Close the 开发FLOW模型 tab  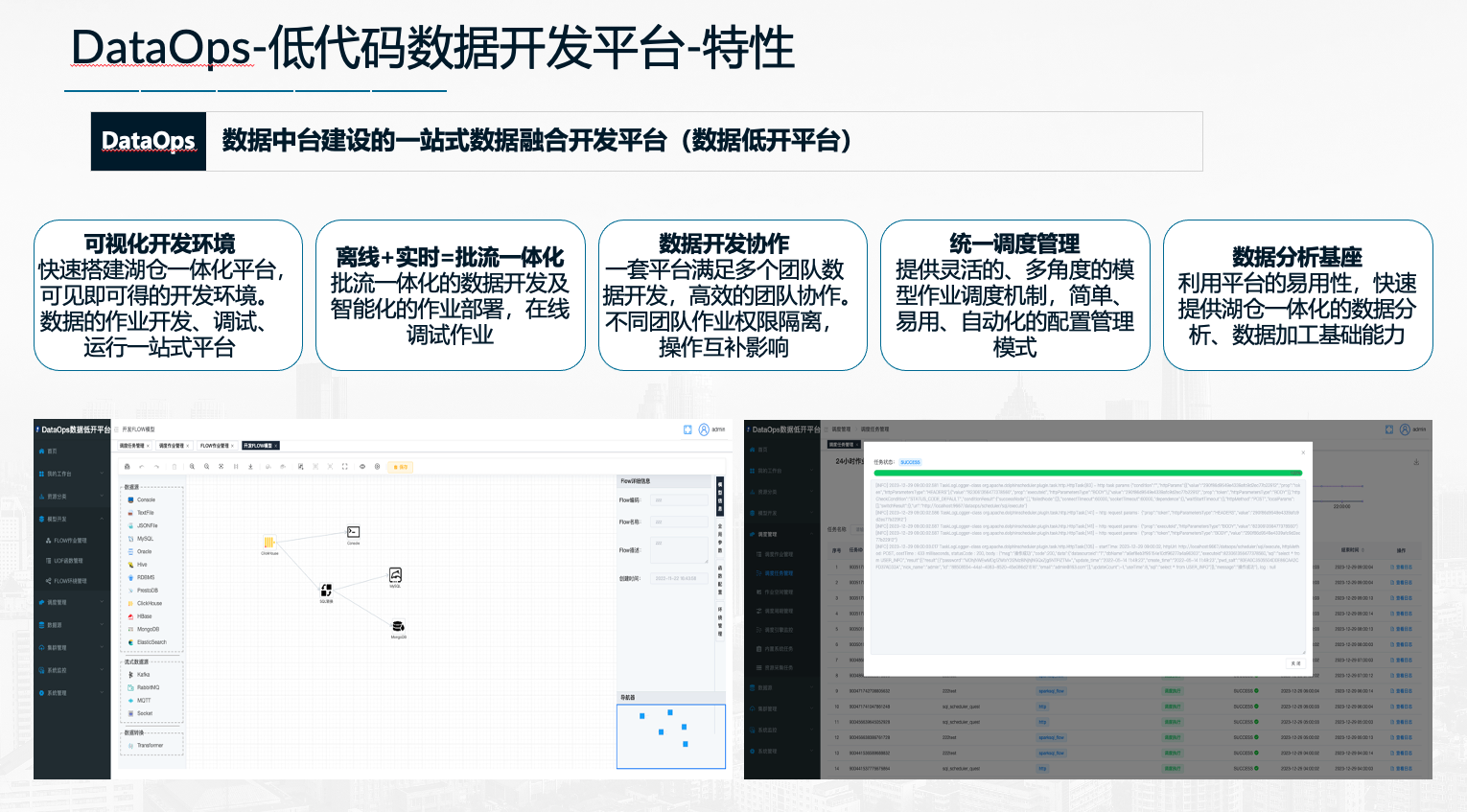click(x=276, y=446)
